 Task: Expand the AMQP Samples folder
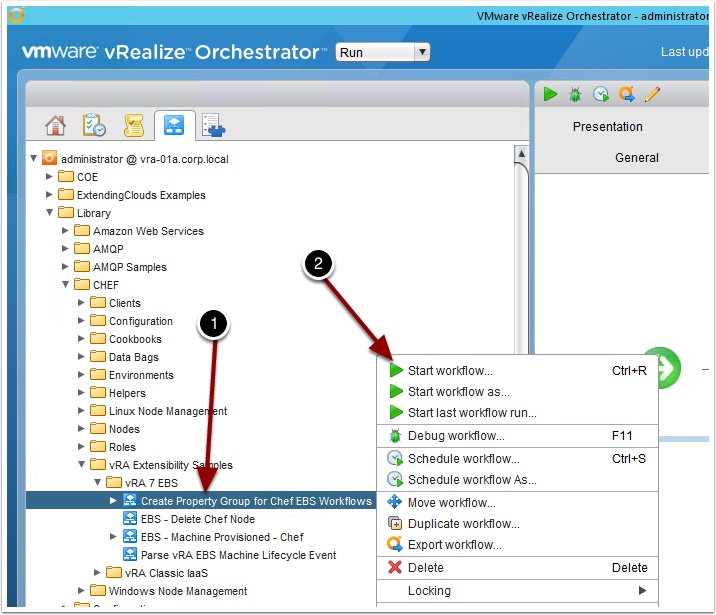click(65, 266)
